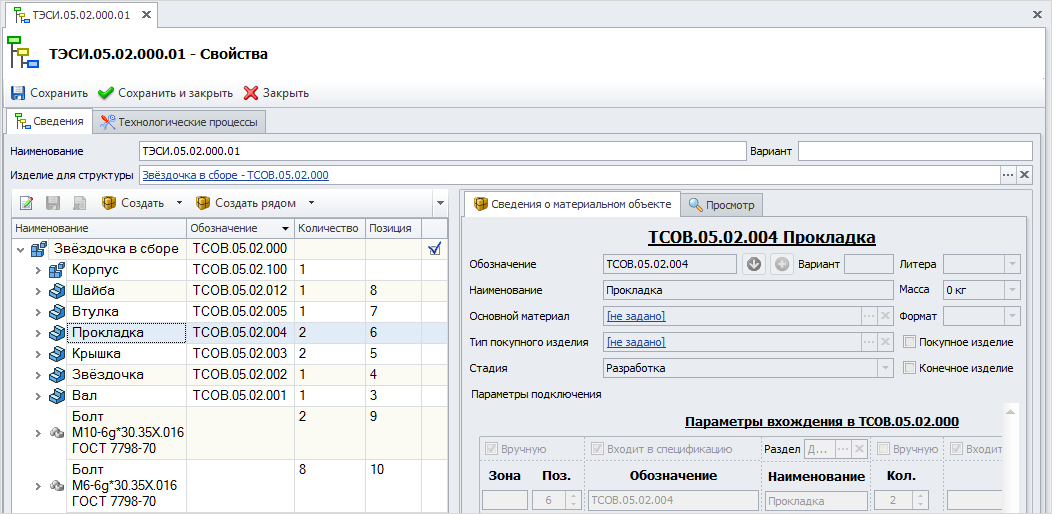1052x514 pixels.
Task: Open the Стадия dropdown
Action: pos(885,368)
